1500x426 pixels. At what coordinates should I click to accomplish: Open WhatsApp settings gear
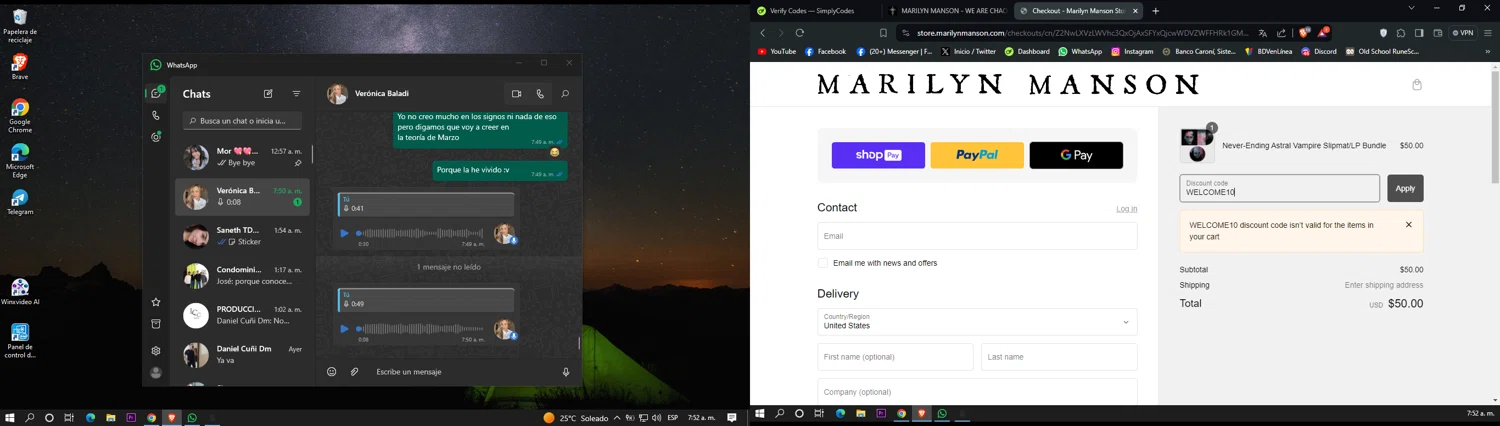pos(156,351)
